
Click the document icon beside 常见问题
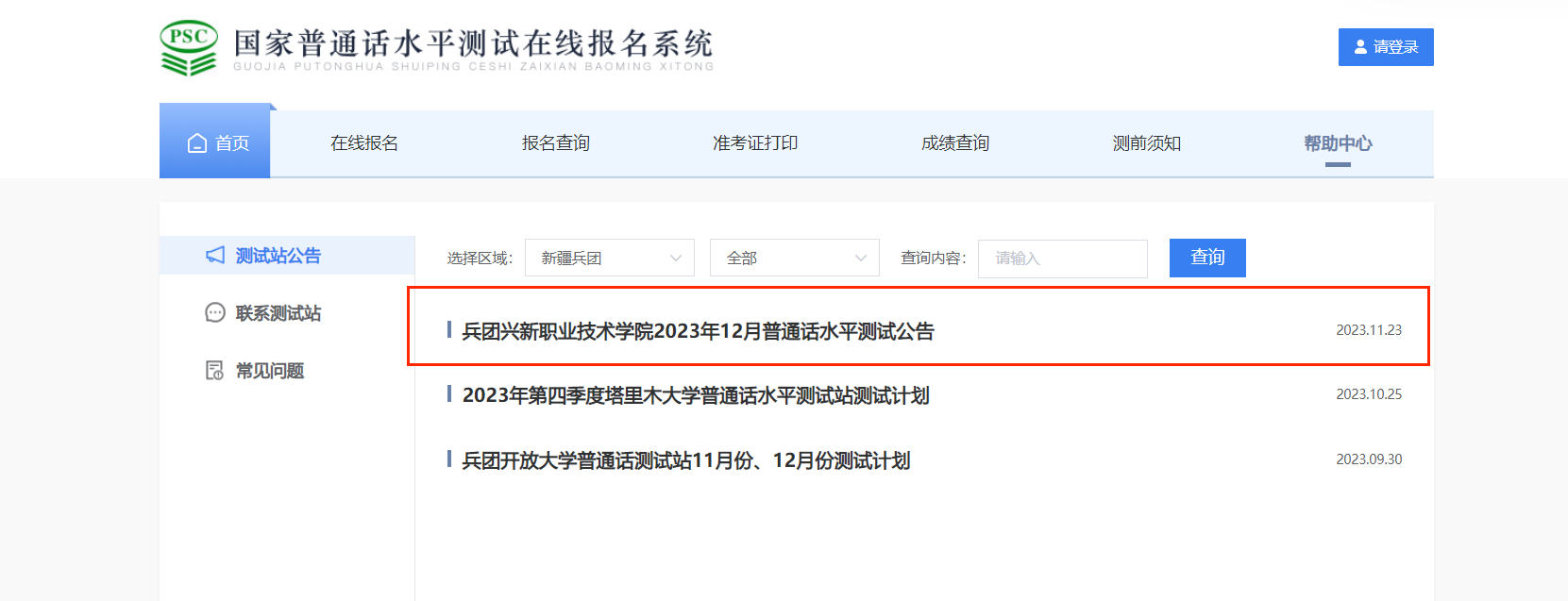pos(215,371)
